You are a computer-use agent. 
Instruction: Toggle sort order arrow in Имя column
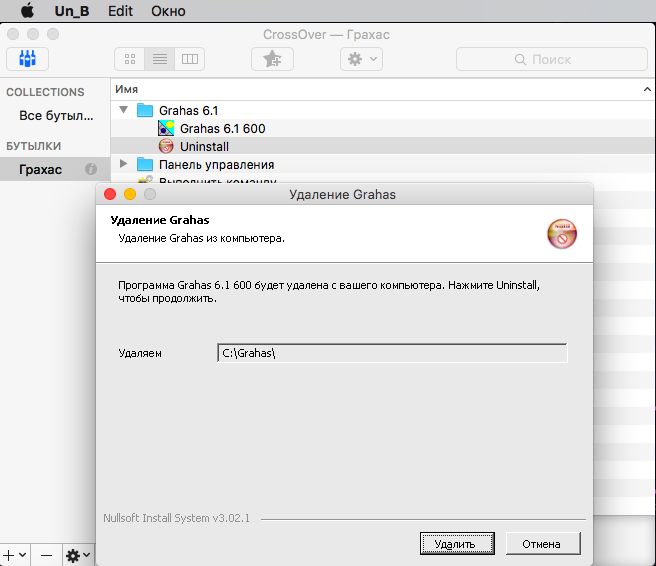647,89
